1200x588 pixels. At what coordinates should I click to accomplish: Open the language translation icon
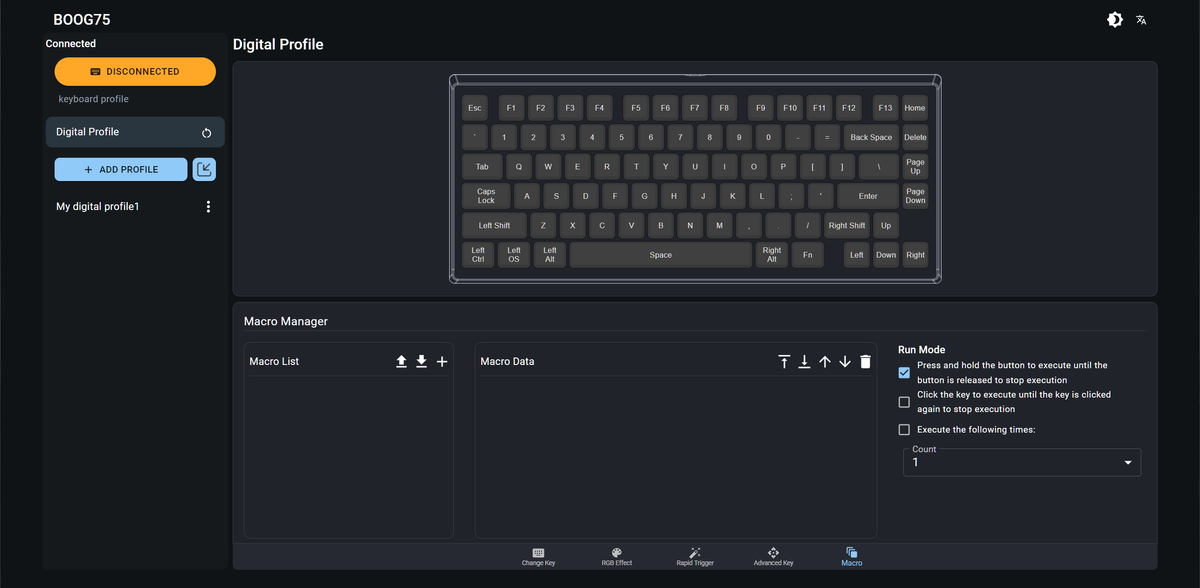[x=1141, y=20]
